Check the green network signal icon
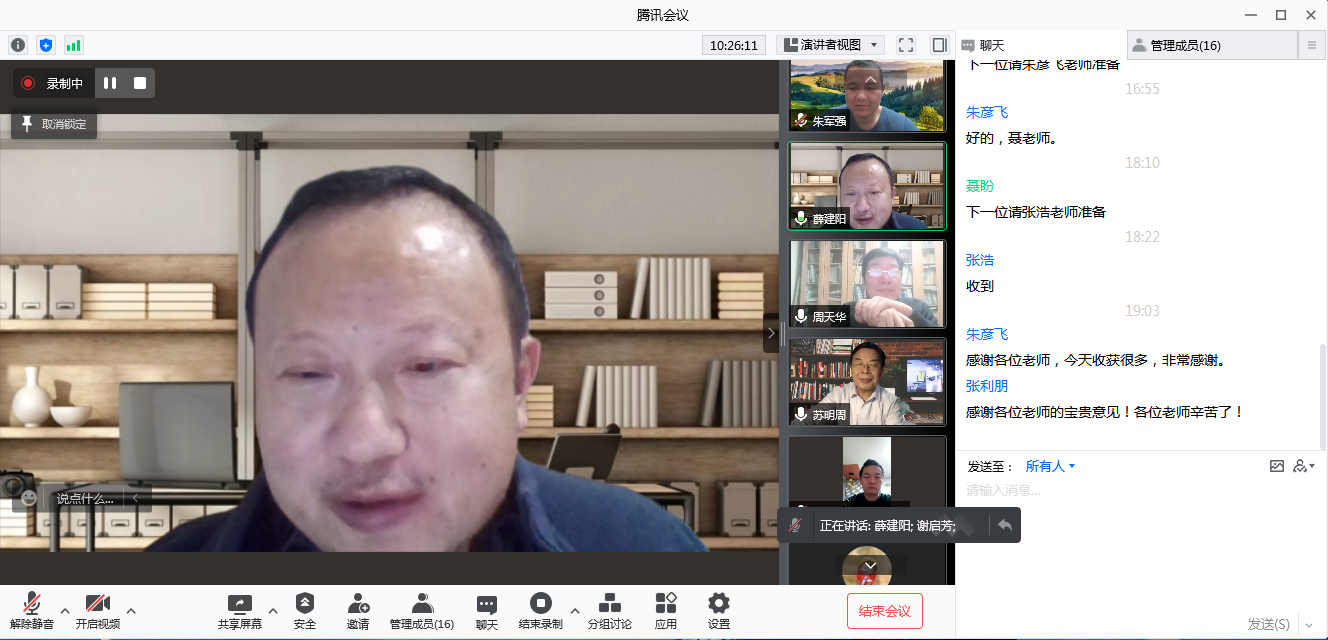1328x640 pixels. (73, 45)
